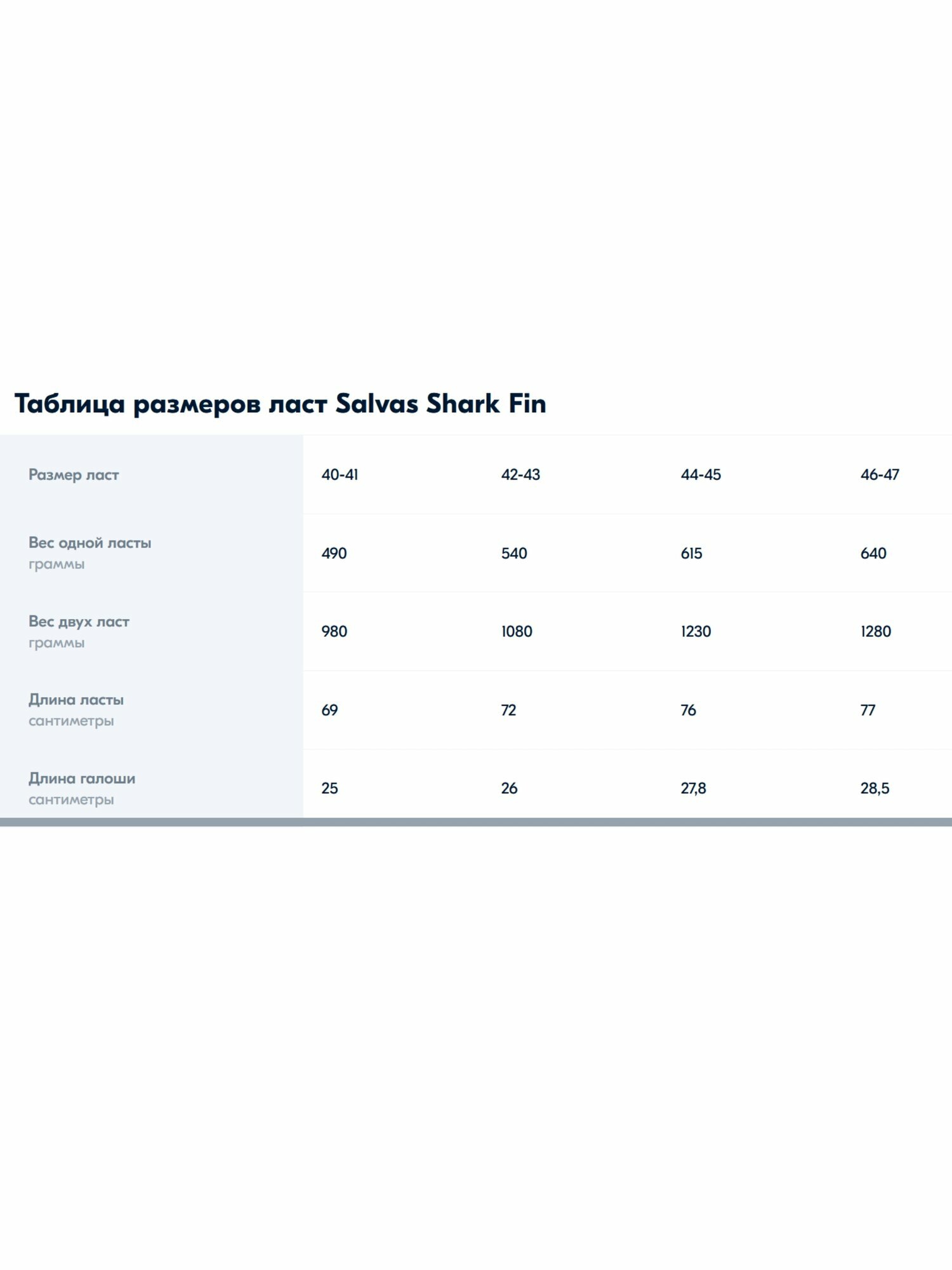952x1270 pixels.
Task: Click the fin length value 76
Action: coord(688,711)
